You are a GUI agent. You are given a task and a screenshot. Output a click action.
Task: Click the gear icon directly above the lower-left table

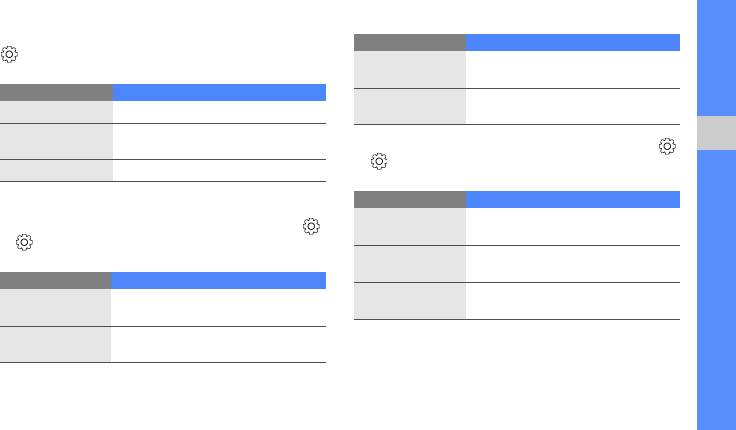(23, 243)
